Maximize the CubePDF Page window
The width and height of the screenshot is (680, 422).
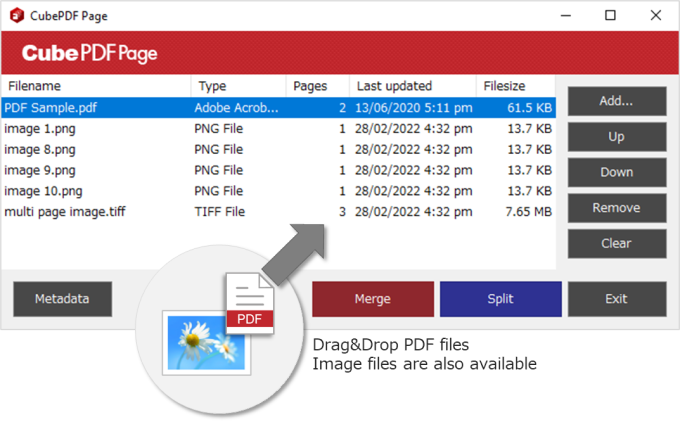[x=610, y=16]
